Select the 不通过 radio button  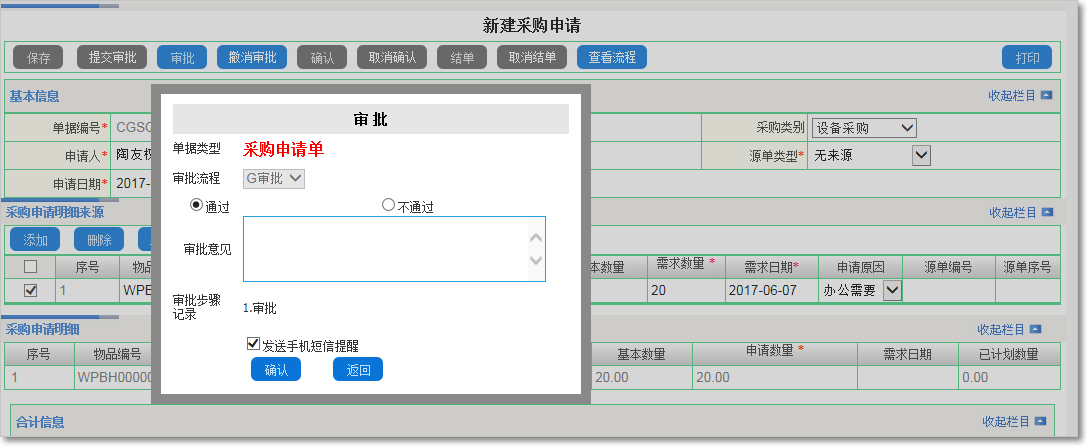pyautogui.click(x=388, y=205)
